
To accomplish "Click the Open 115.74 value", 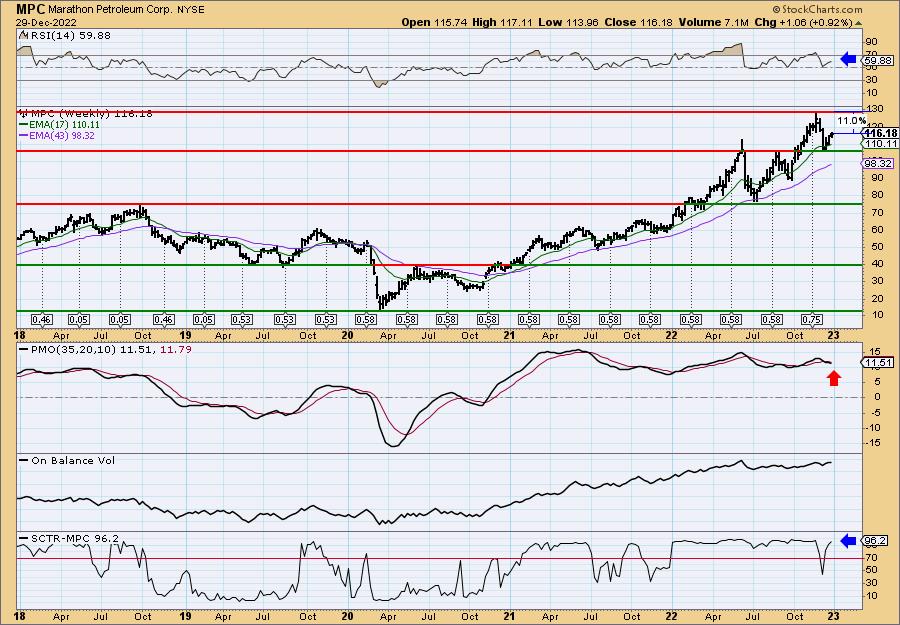I will [435, 22].
